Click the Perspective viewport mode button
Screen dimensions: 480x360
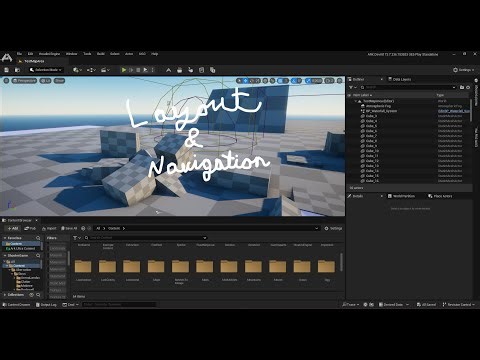(24, 81)
